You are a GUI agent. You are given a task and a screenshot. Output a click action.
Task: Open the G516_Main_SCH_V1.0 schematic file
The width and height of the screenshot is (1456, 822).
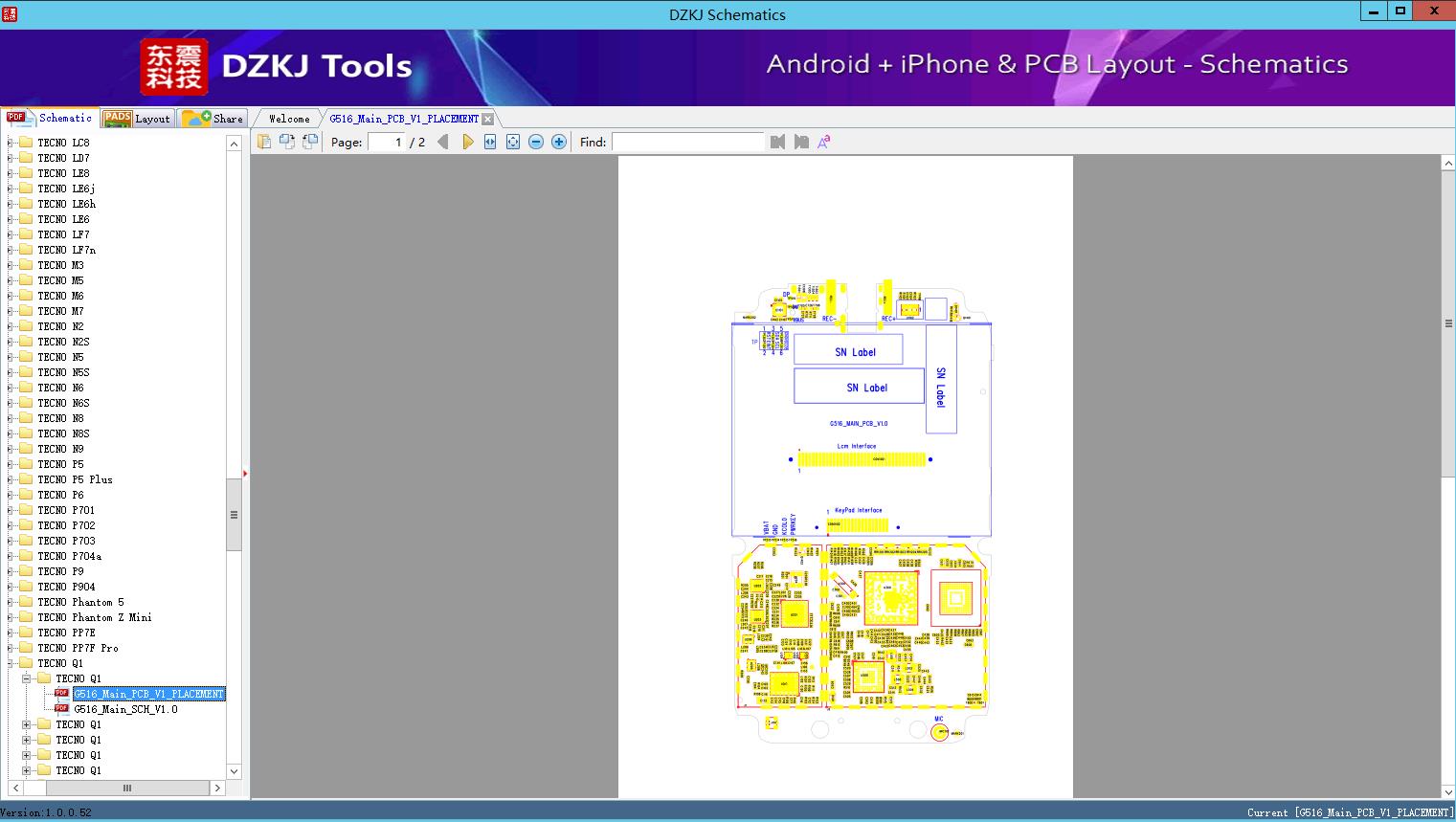coord(125,709)
